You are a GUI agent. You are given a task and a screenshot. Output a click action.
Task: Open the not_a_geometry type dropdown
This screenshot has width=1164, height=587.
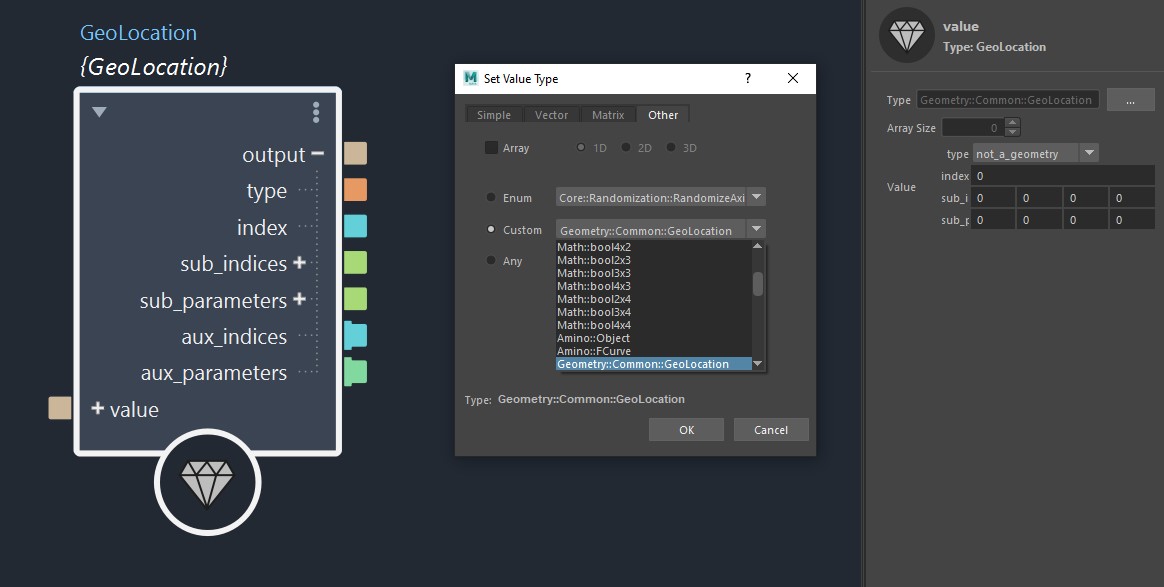(x=1089, y=154)
